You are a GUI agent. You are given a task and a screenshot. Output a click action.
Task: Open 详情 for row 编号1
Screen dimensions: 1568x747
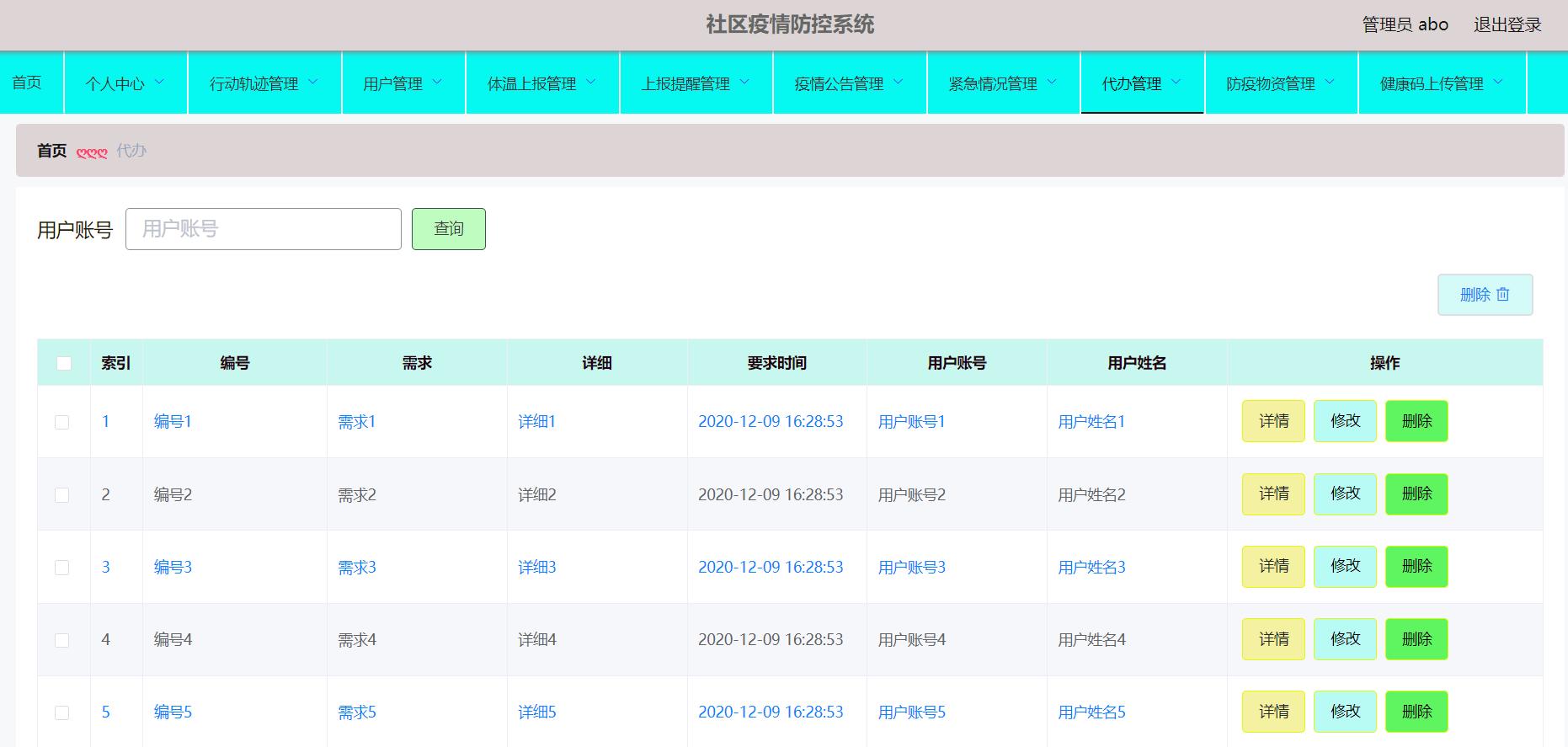coord(1273,421)
